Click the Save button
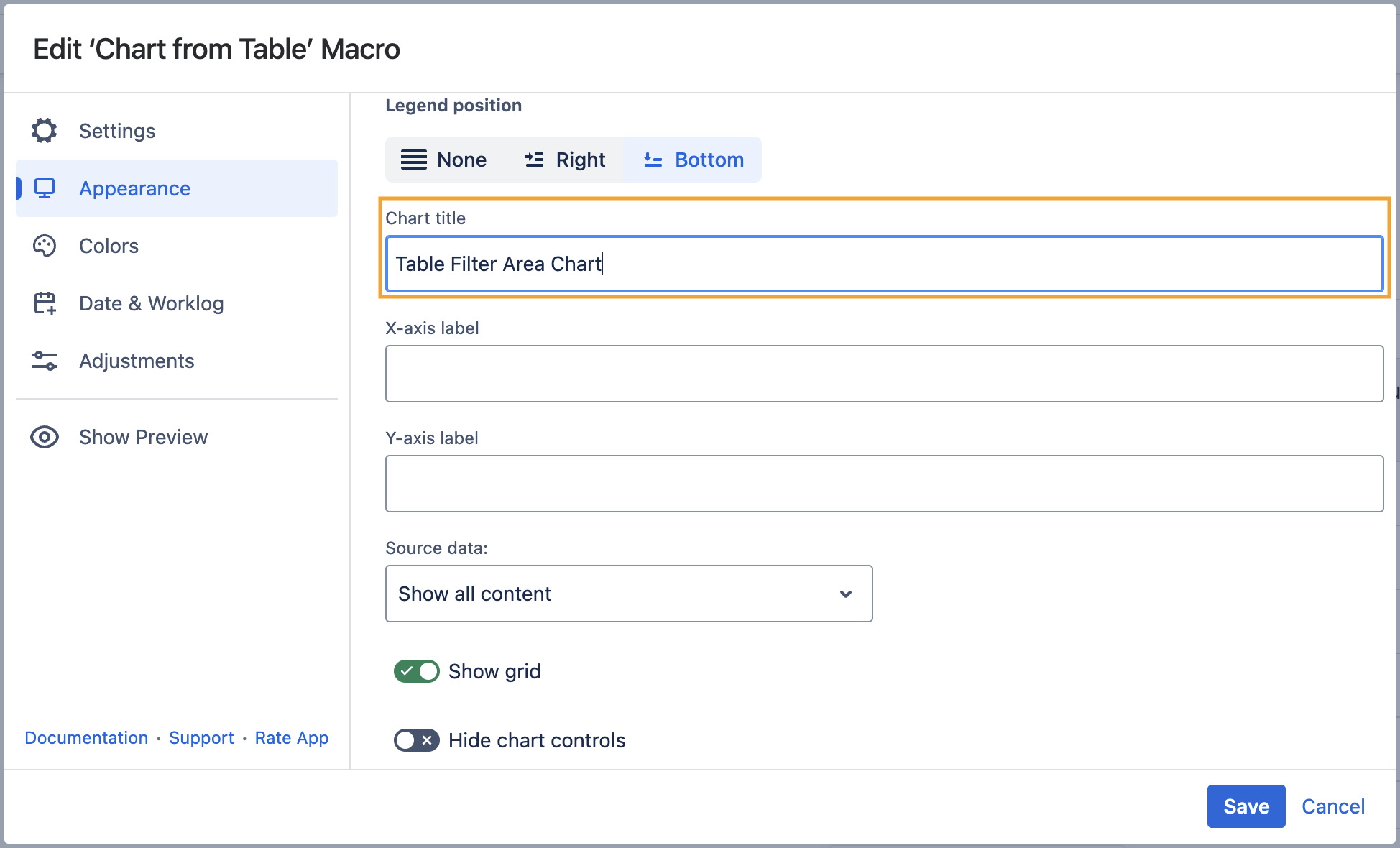The width and height of the screenshot is (1400, 848). [x=1245, y=806]
